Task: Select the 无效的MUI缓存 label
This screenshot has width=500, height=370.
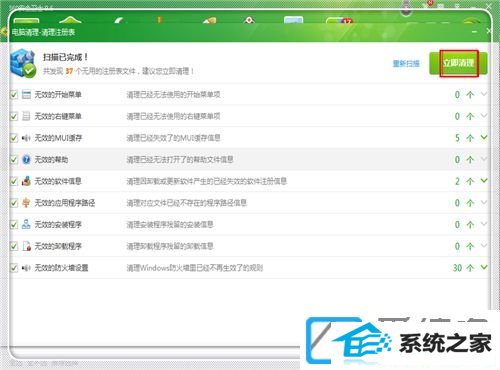Action: 58,138
